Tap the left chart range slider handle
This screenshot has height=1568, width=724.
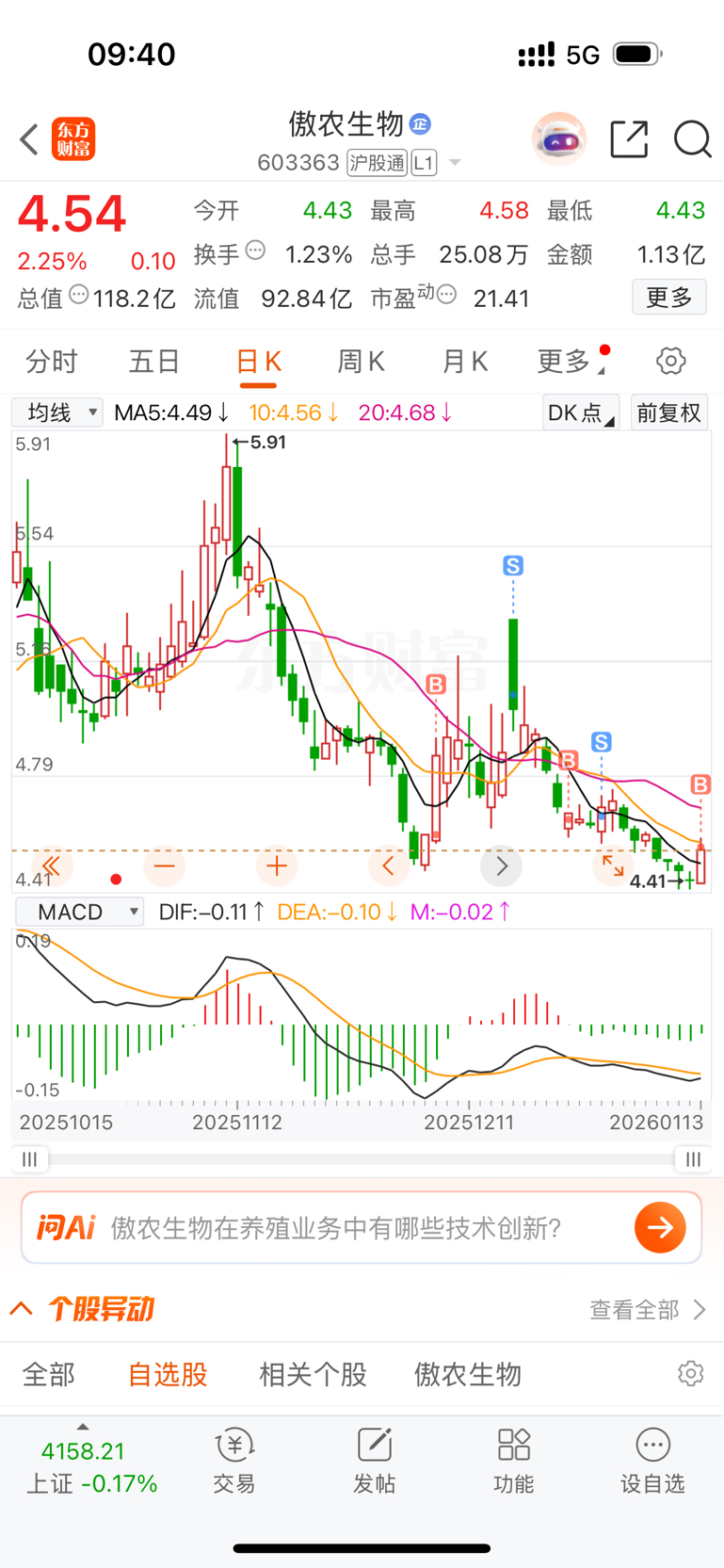(x=30, y=1158)
